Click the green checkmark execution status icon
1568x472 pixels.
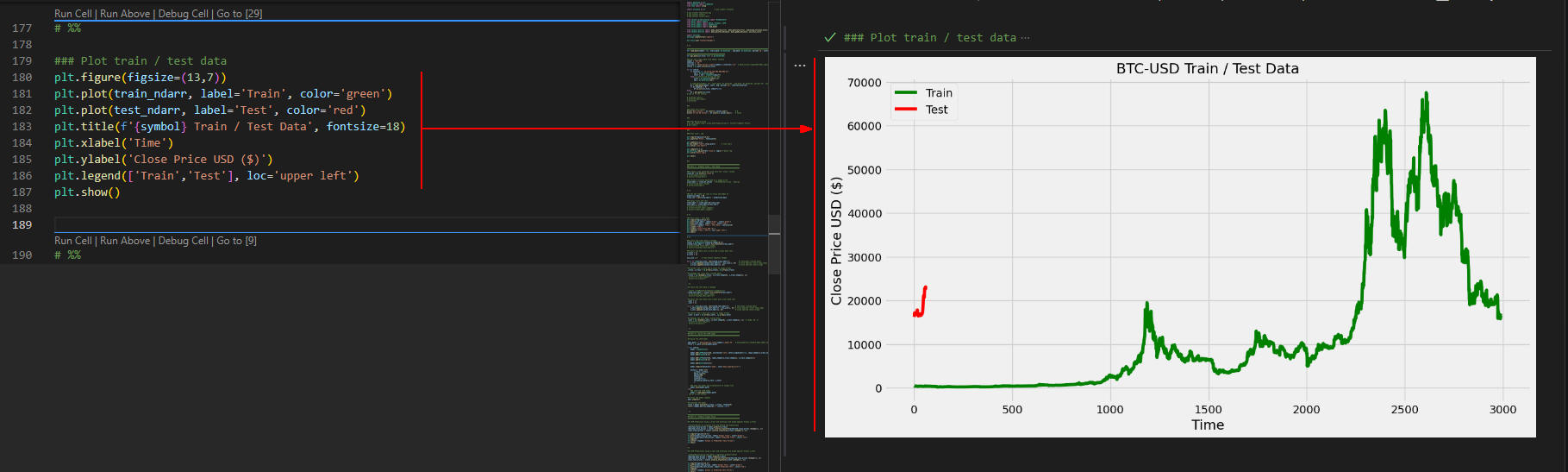click(830, 37)
